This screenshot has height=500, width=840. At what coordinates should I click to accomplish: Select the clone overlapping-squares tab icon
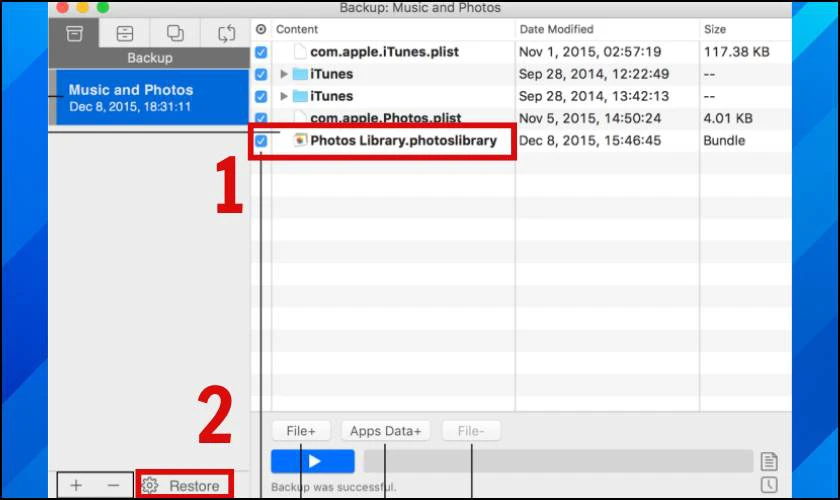coord(175,33)
